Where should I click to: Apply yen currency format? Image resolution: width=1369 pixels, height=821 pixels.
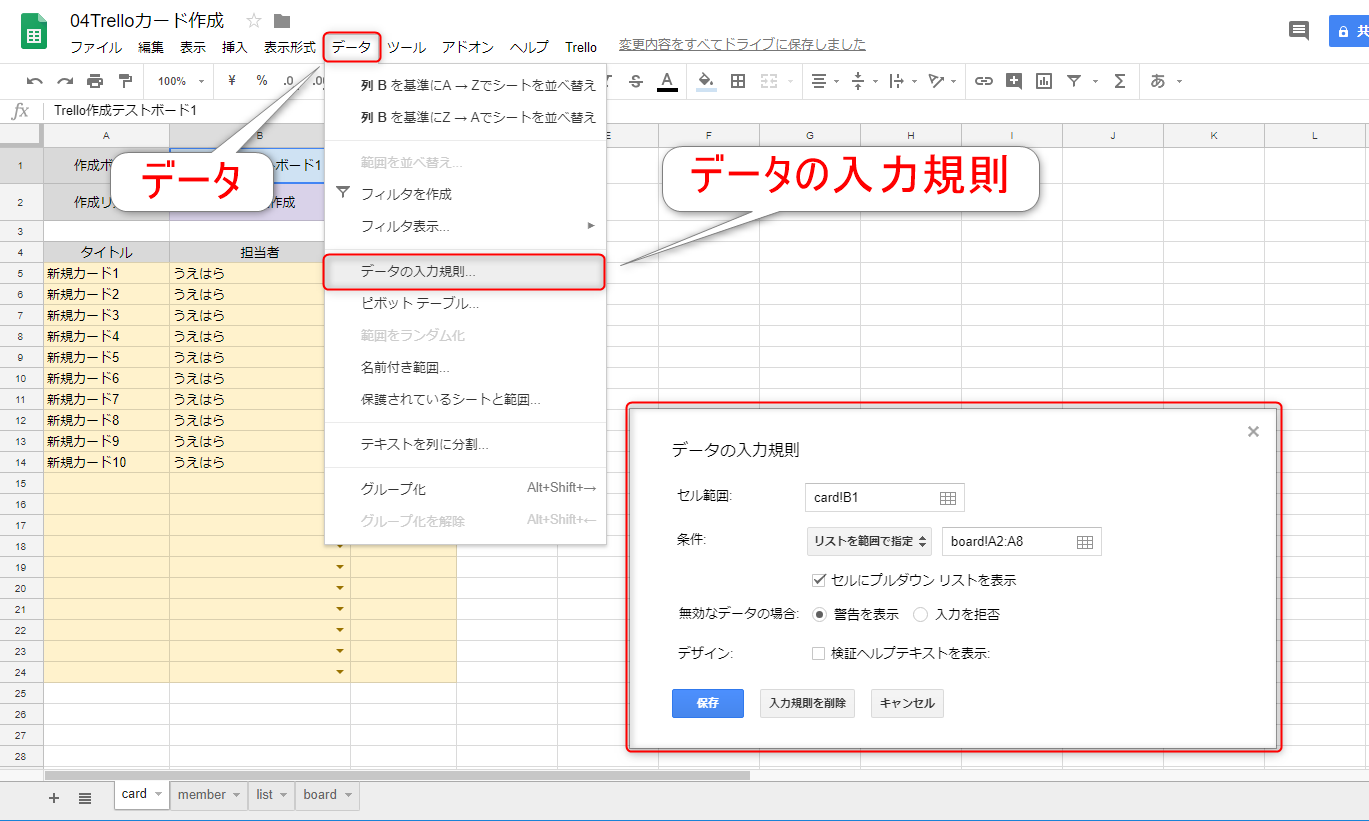232,81
